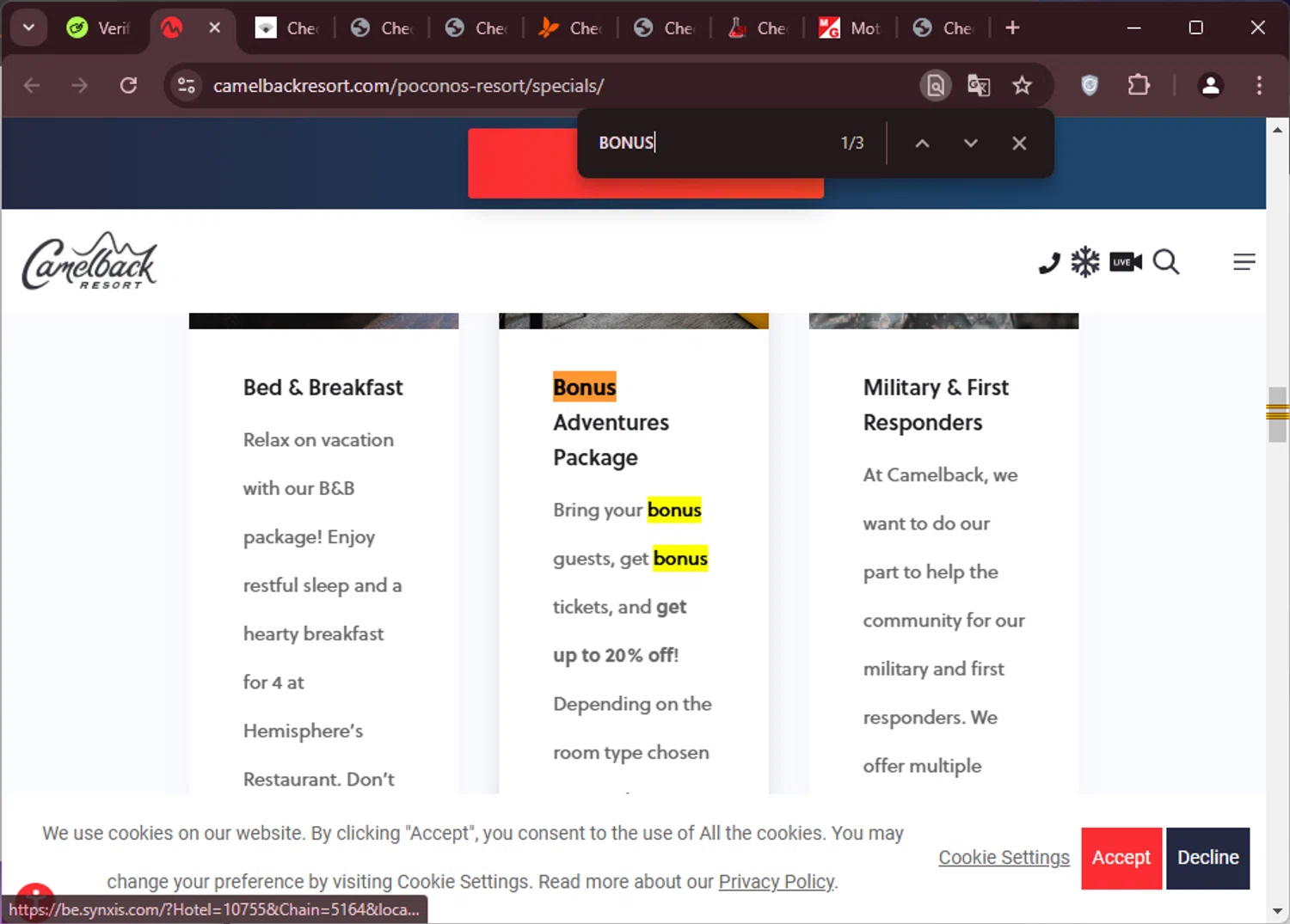Open the find-in-page search icon
This screenshot has width=1290, height=924.
point(936,85)
